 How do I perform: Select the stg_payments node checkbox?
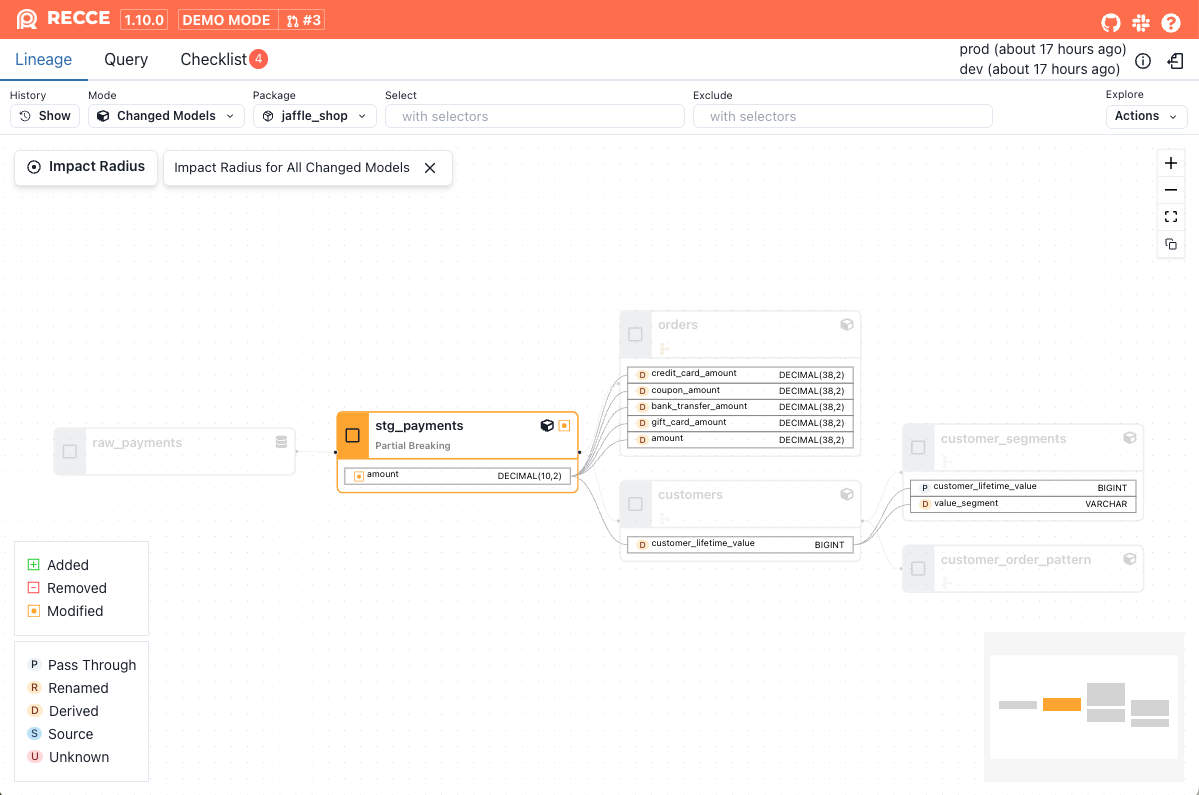point(352,435)
